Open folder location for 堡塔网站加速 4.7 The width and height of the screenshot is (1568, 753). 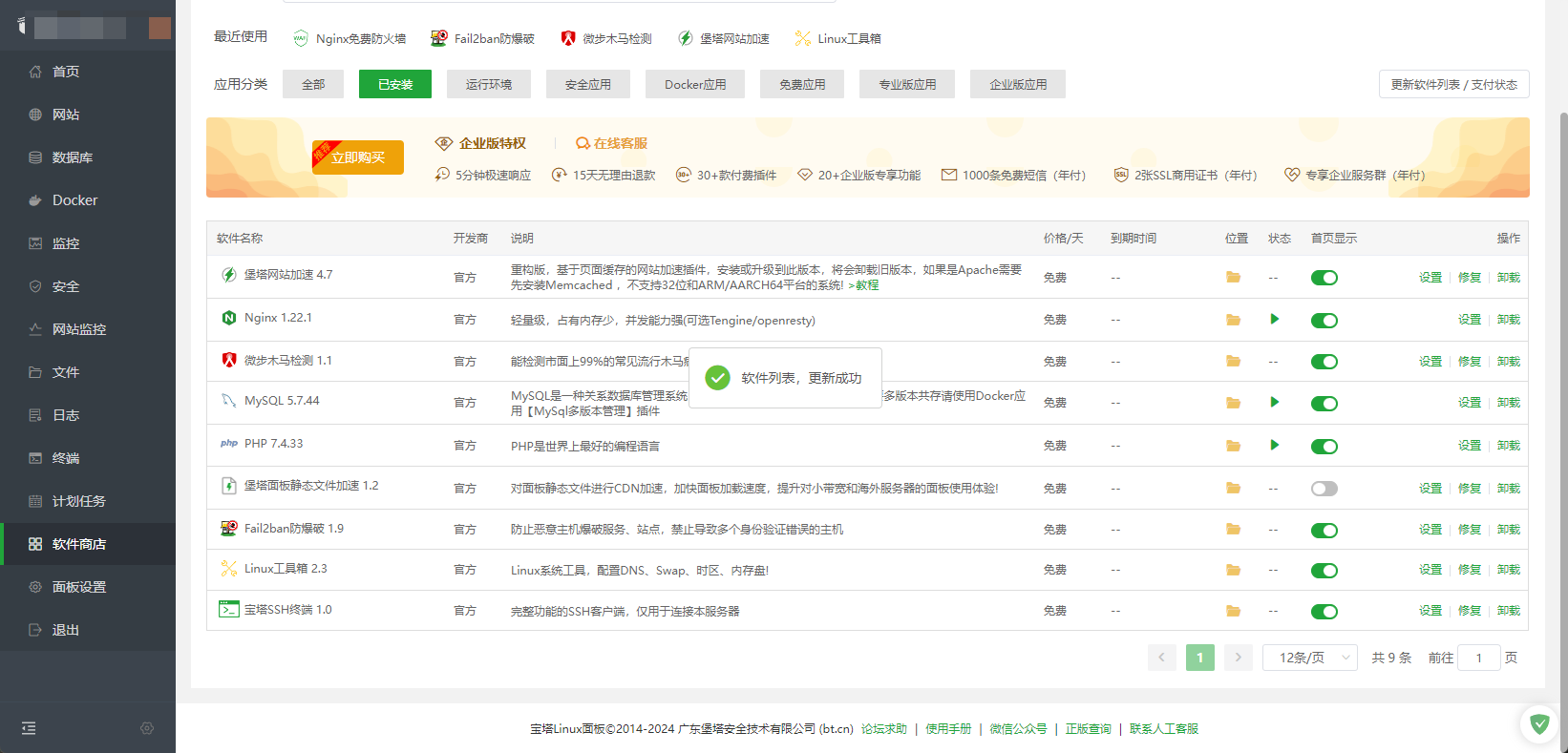[x=1233, y=278]
